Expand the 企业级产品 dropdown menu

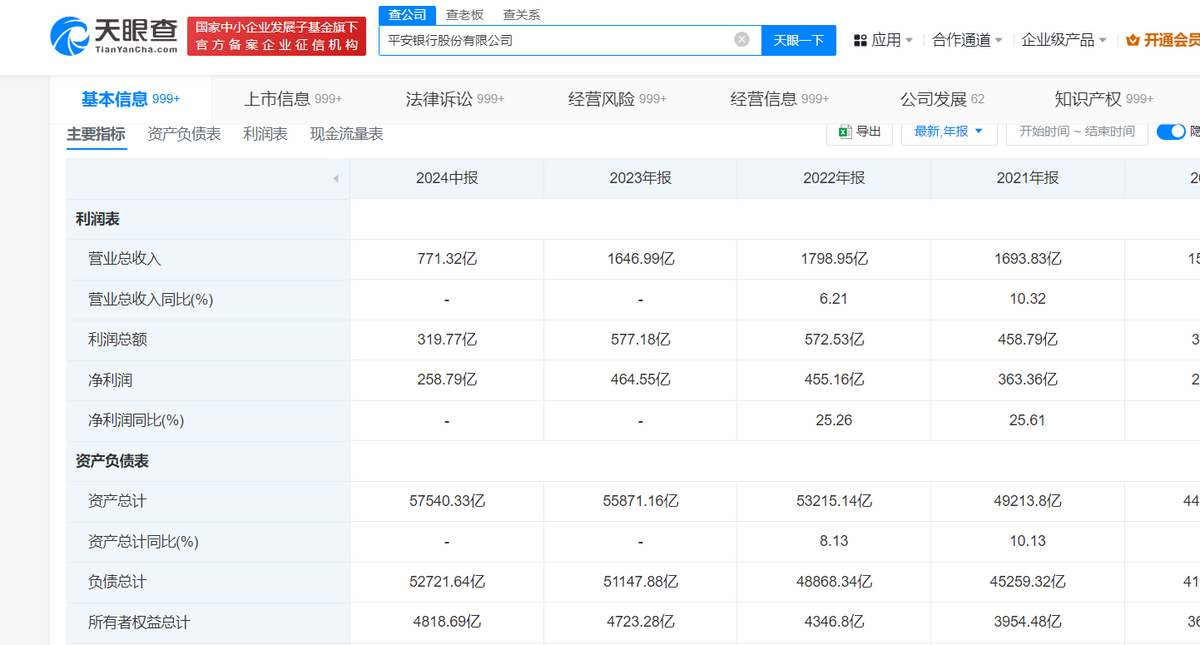1064,40
